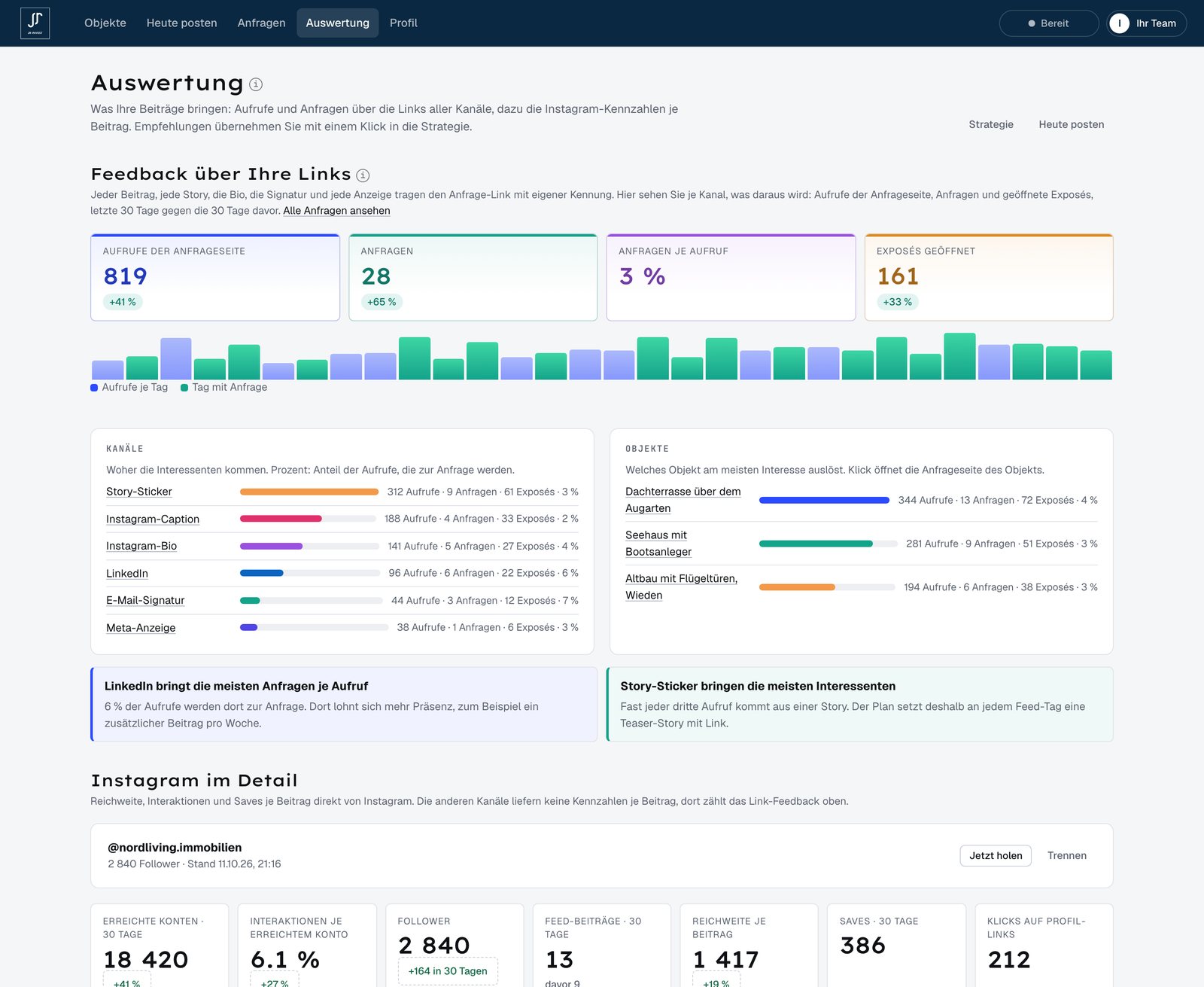The width and height of the screenshot is (1204, 987).
Task: Click the JS Invest logo icon
Action: 35,23
